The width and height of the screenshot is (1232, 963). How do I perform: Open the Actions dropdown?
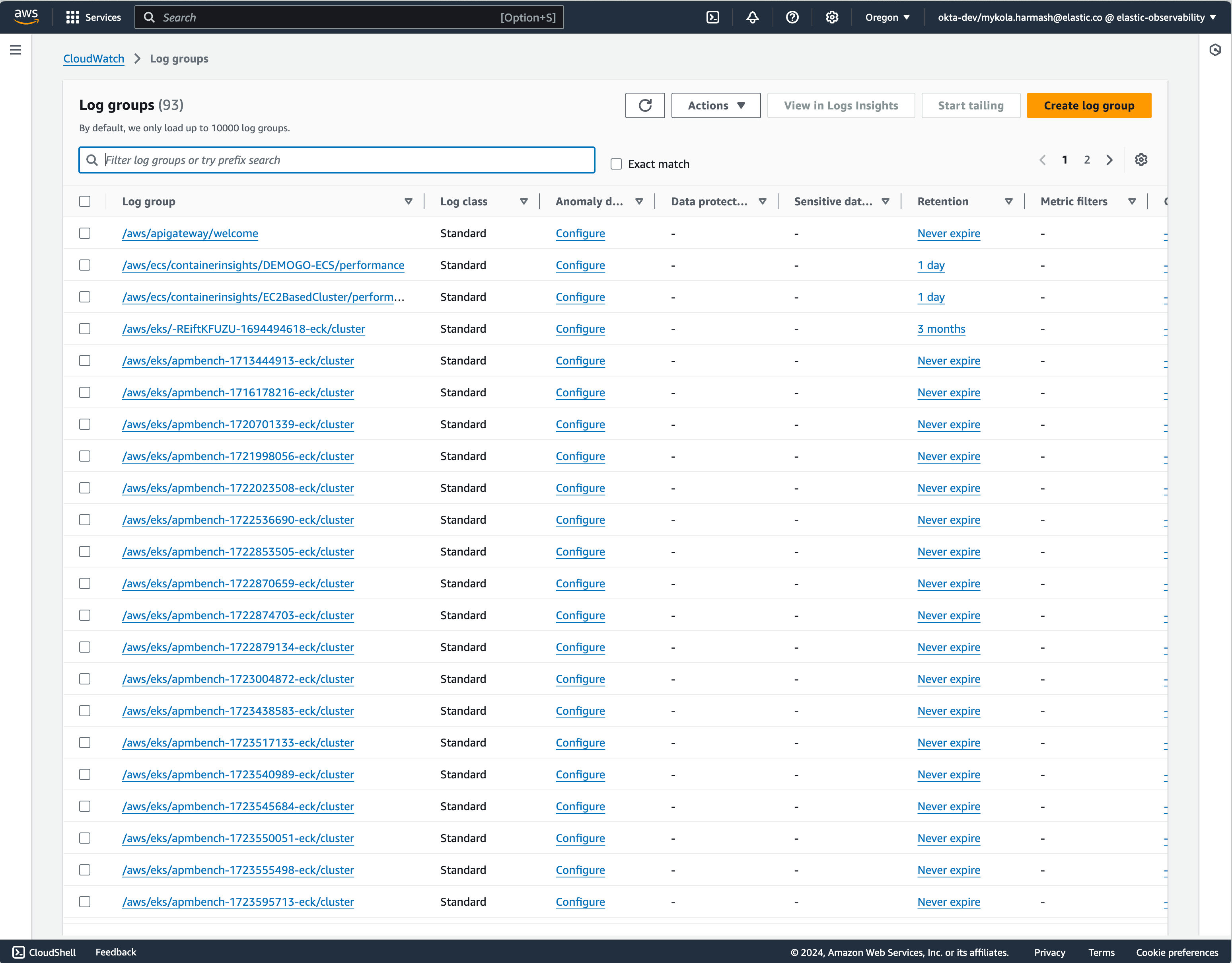point(716,105)
